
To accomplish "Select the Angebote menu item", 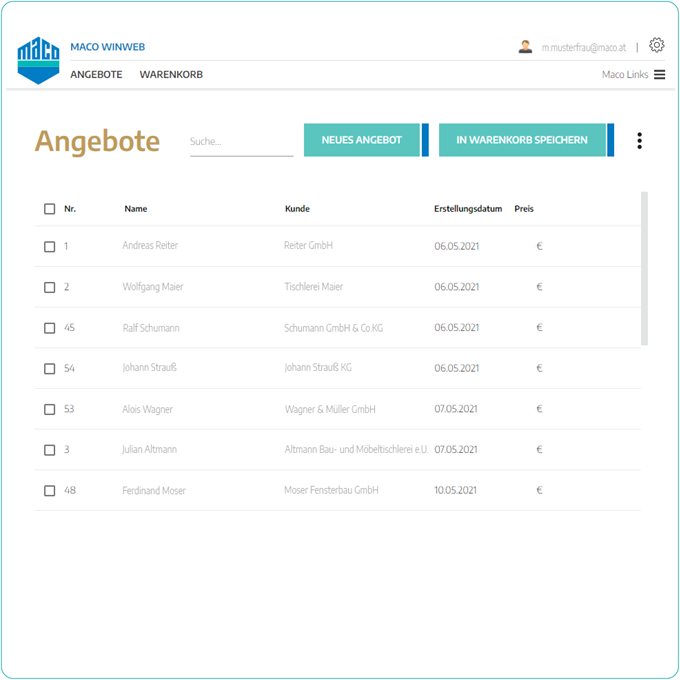I will coord(96,75).
